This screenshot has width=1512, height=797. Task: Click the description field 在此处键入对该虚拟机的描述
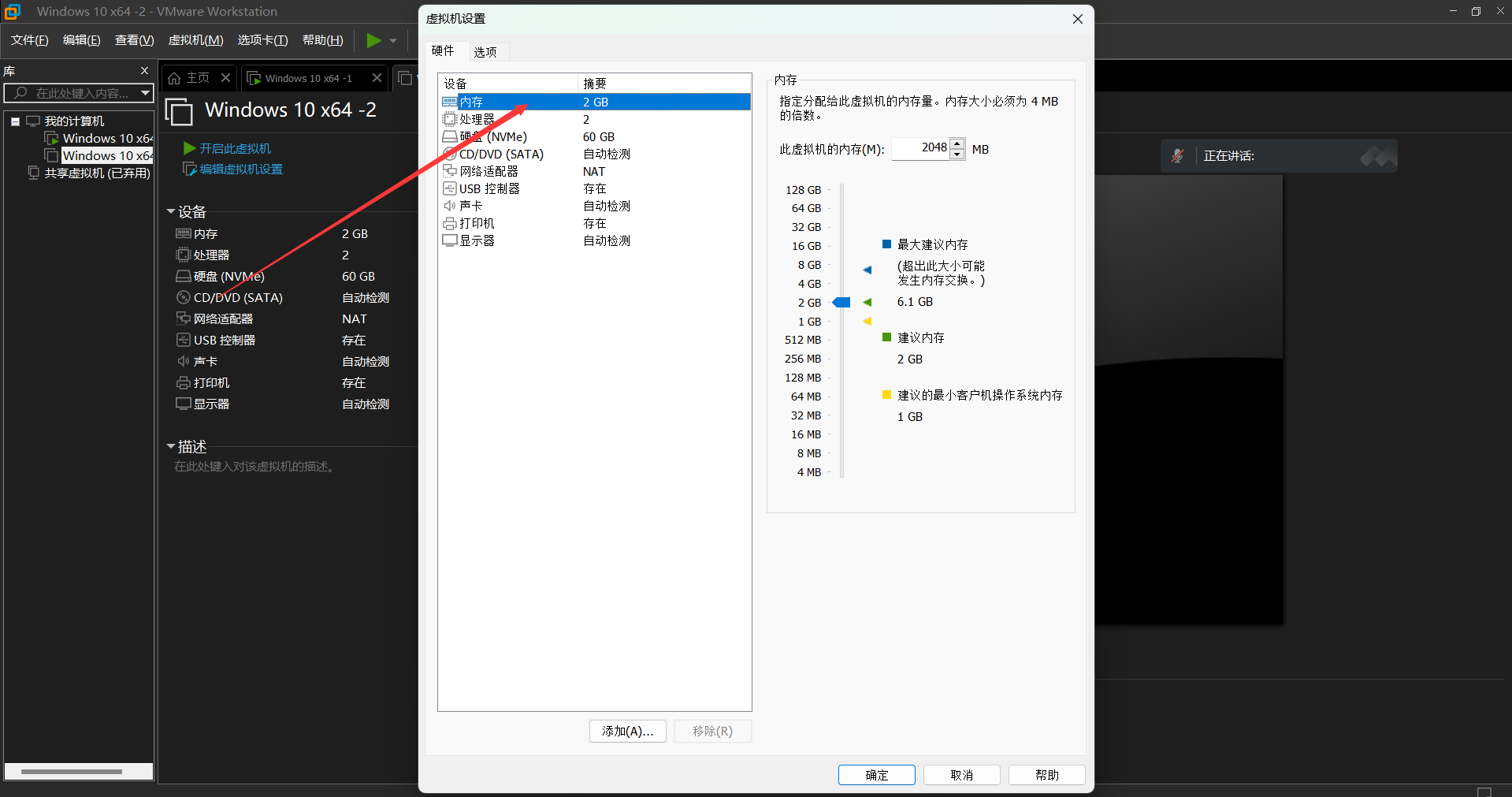[255, 467]
